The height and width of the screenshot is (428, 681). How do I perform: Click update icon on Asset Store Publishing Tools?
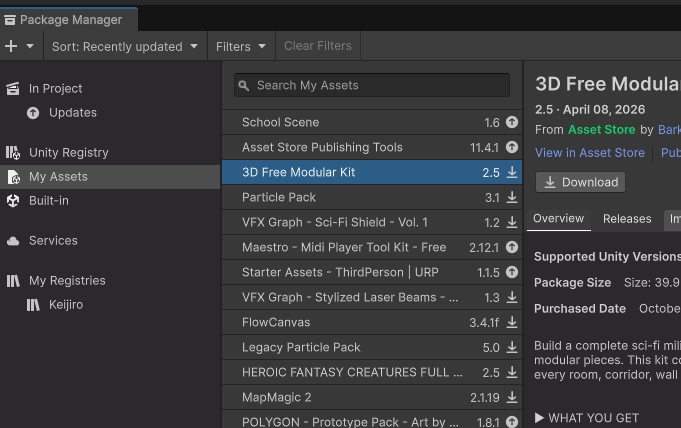(x=512, y=147)
